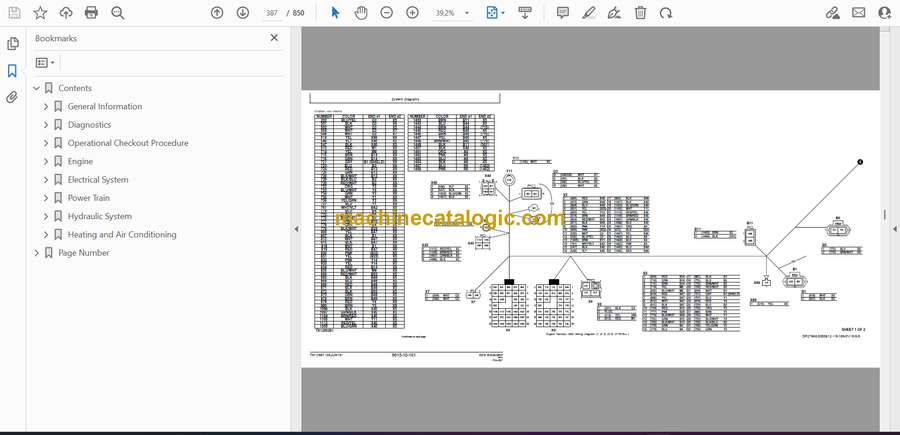Jump to Hydraulic System bookmark
The width and height of the screenshot is (900, 435).
click(x=99, y=216)
